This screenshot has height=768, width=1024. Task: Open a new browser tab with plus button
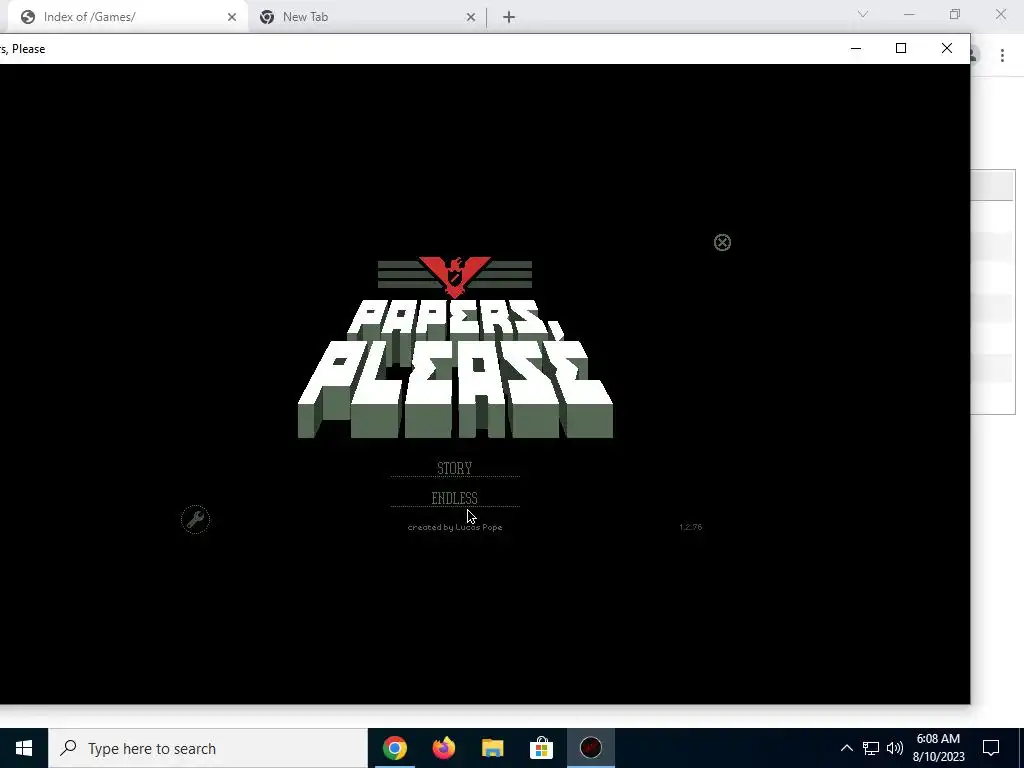click(509, 17)
